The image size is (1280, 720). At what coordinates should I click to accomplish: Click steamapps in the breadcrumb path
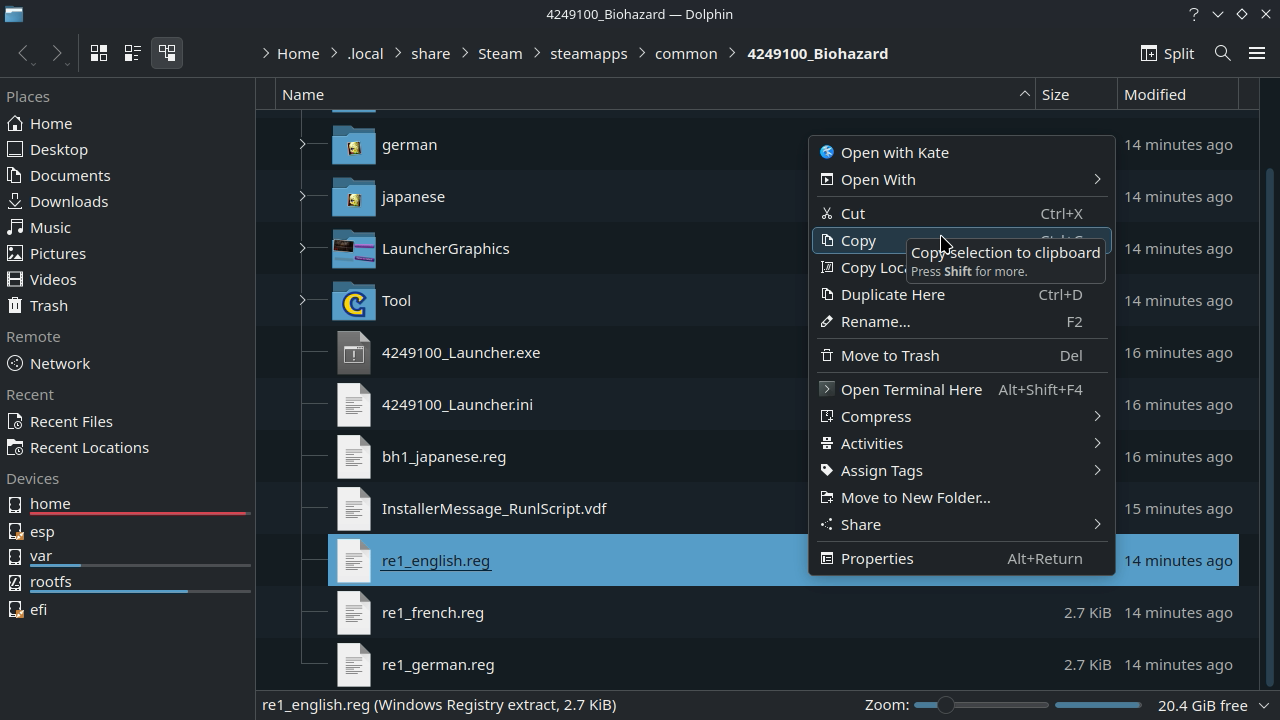click(x=588, y=54)
